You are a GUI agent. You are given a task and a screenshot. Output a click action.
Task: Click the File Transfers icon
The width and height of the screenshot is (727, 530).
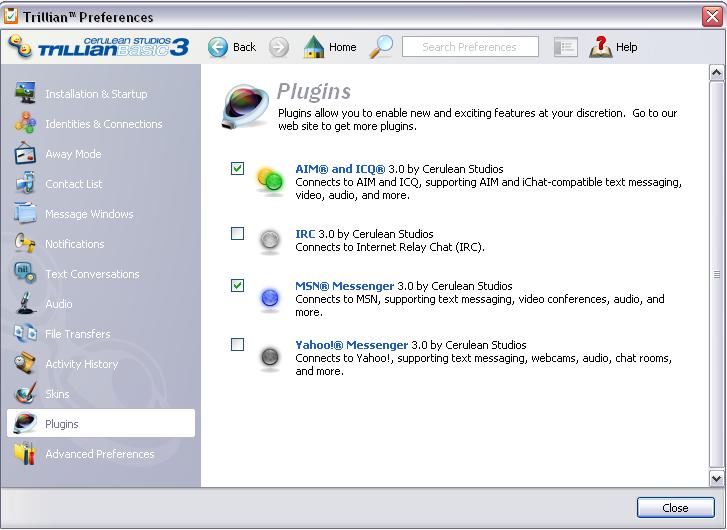(x=25, y=333)
